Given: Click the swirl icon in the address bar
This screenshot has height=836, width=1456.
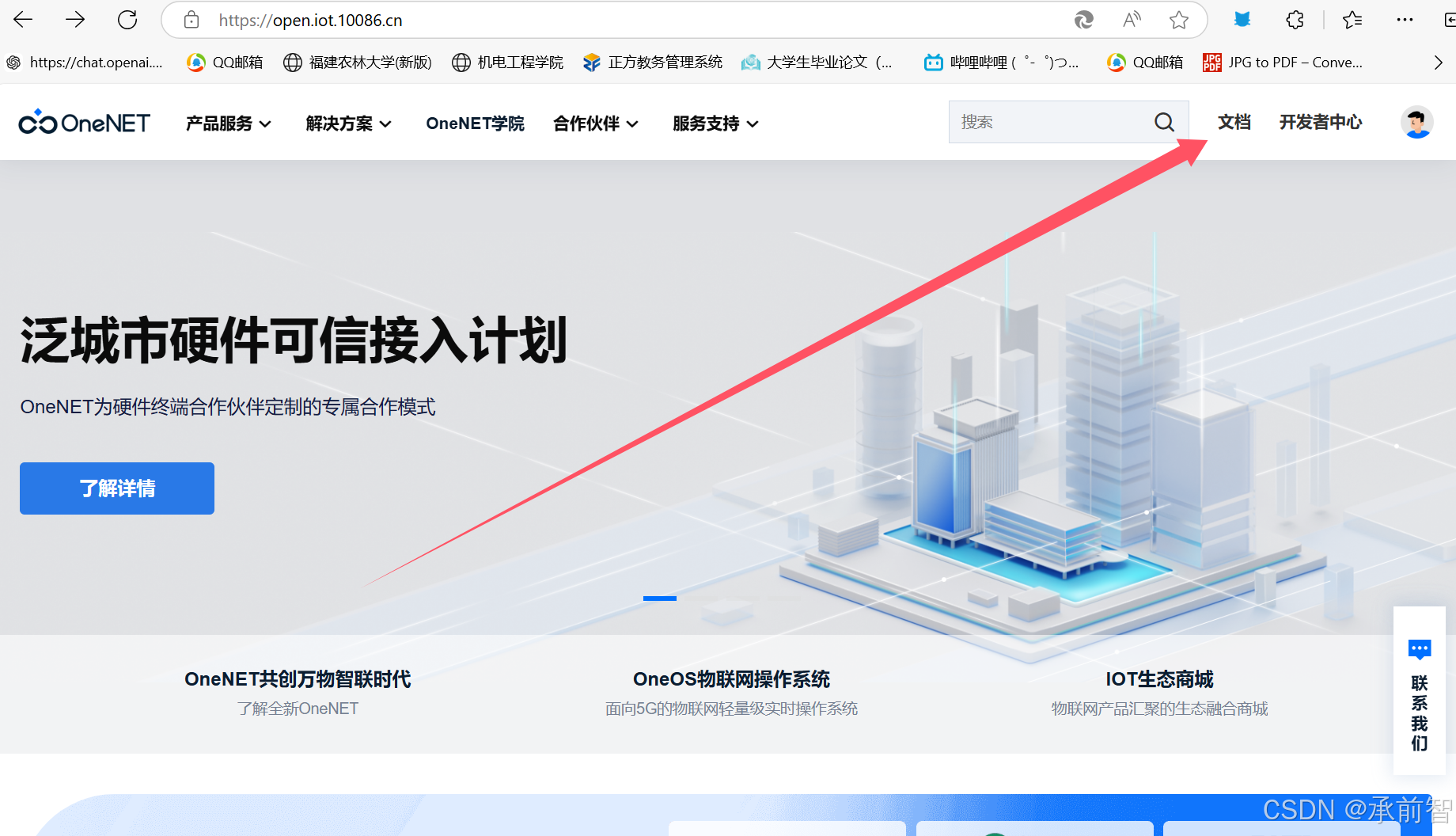Looking at the screenshot, I should pos(1083,20).
